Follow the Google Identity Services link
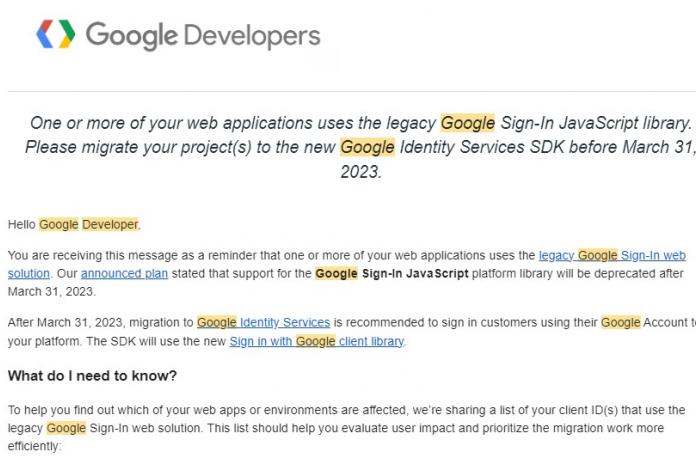The image size is (696, 464). pyautogui.click(x=263, y=322)
